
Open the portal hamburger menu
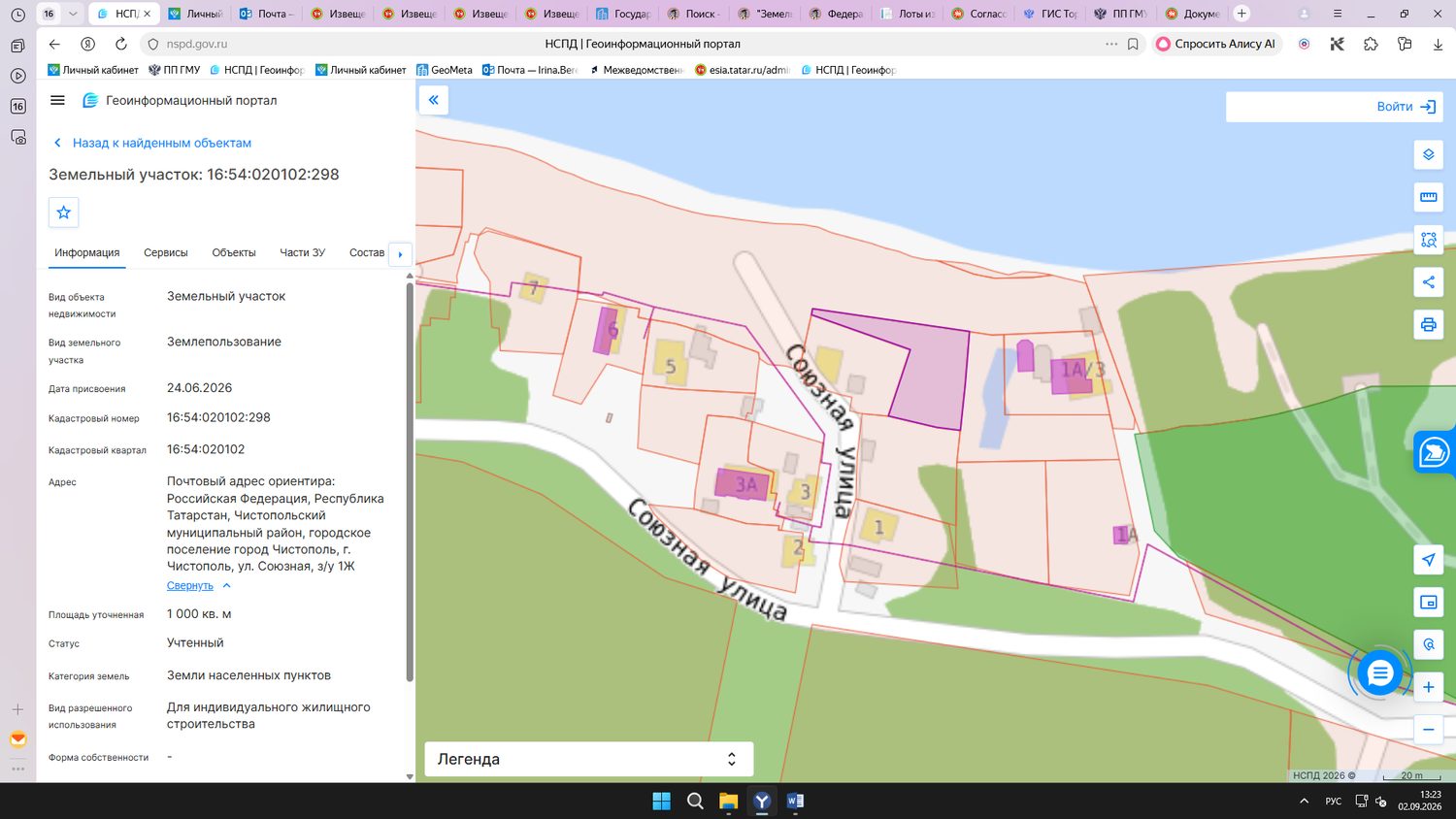pos(57,100)
